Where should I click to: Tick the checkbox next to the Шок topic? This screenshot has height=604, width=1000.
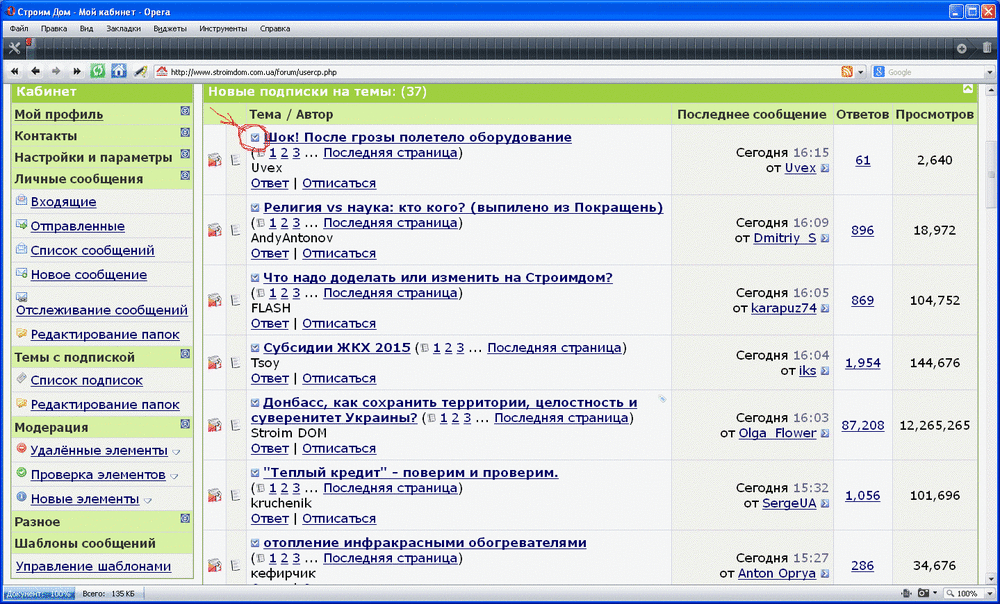pos(255,137)
